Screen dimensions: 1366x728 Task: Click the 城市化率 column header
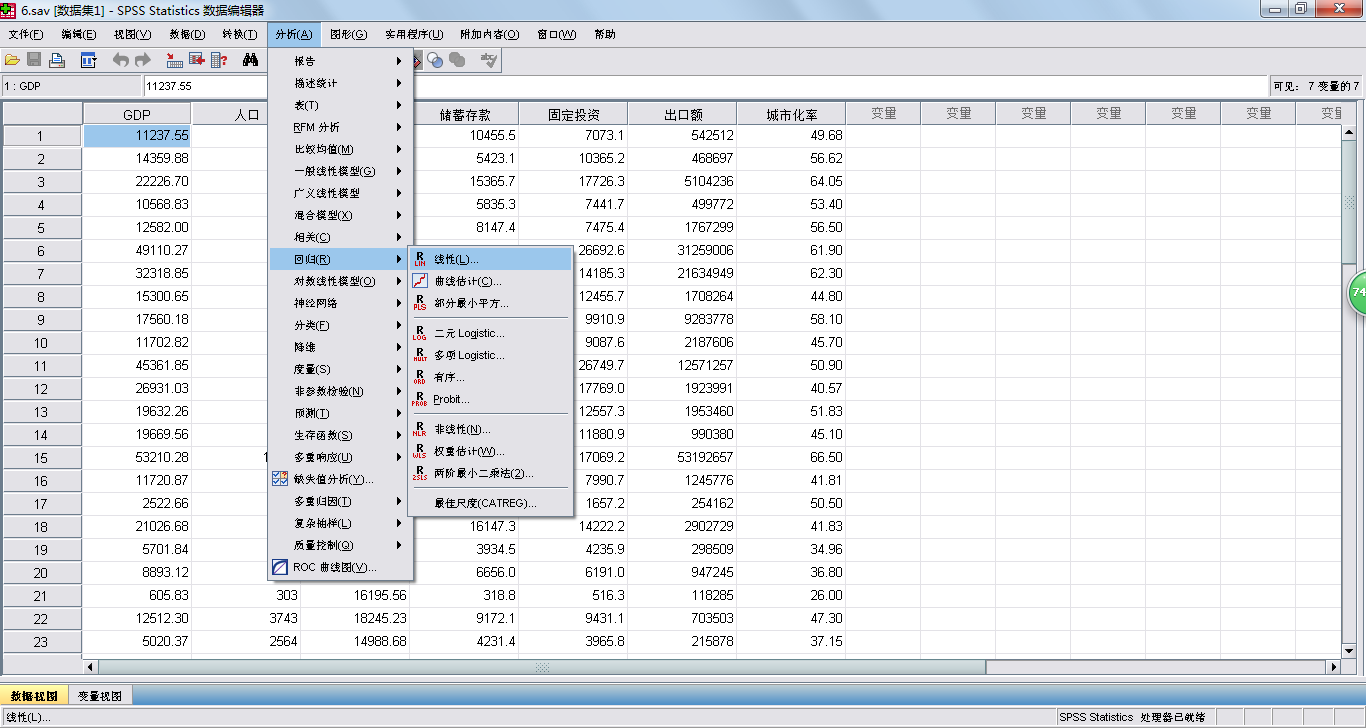pyautogui.click(x=791, y=113)
